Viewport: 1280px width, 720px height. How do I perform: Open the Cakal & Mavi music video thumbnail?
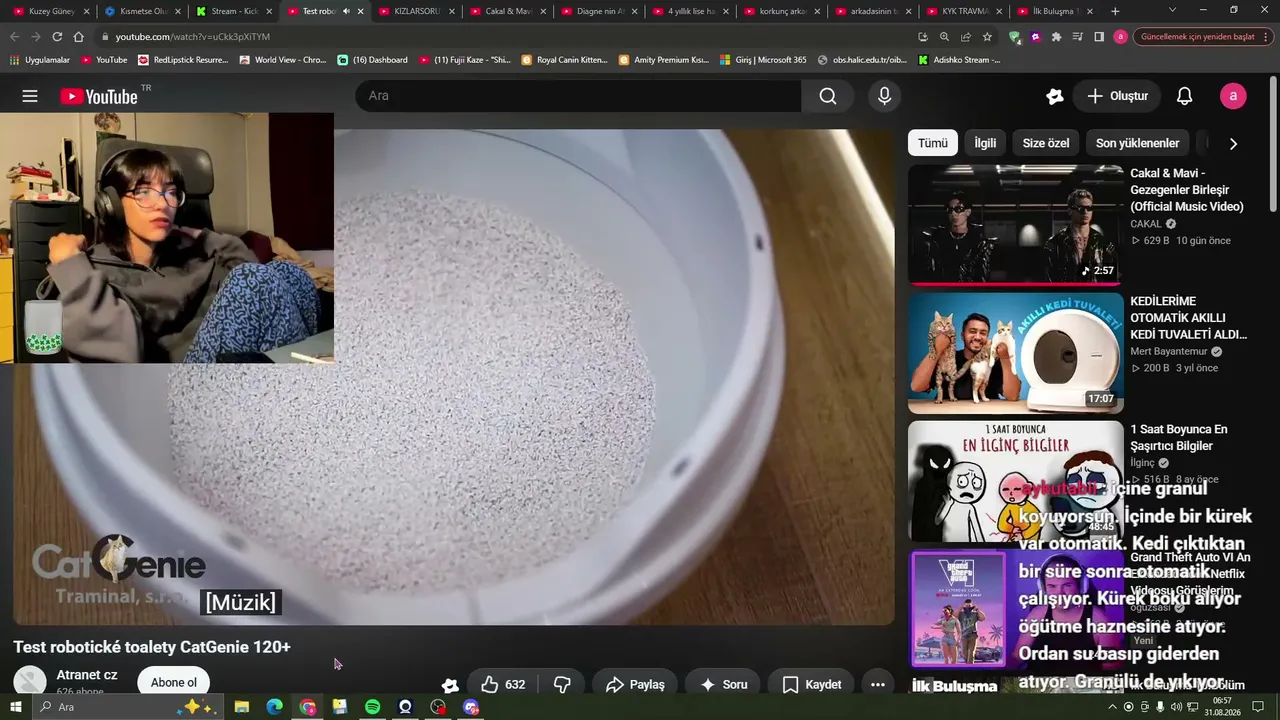1016,225
